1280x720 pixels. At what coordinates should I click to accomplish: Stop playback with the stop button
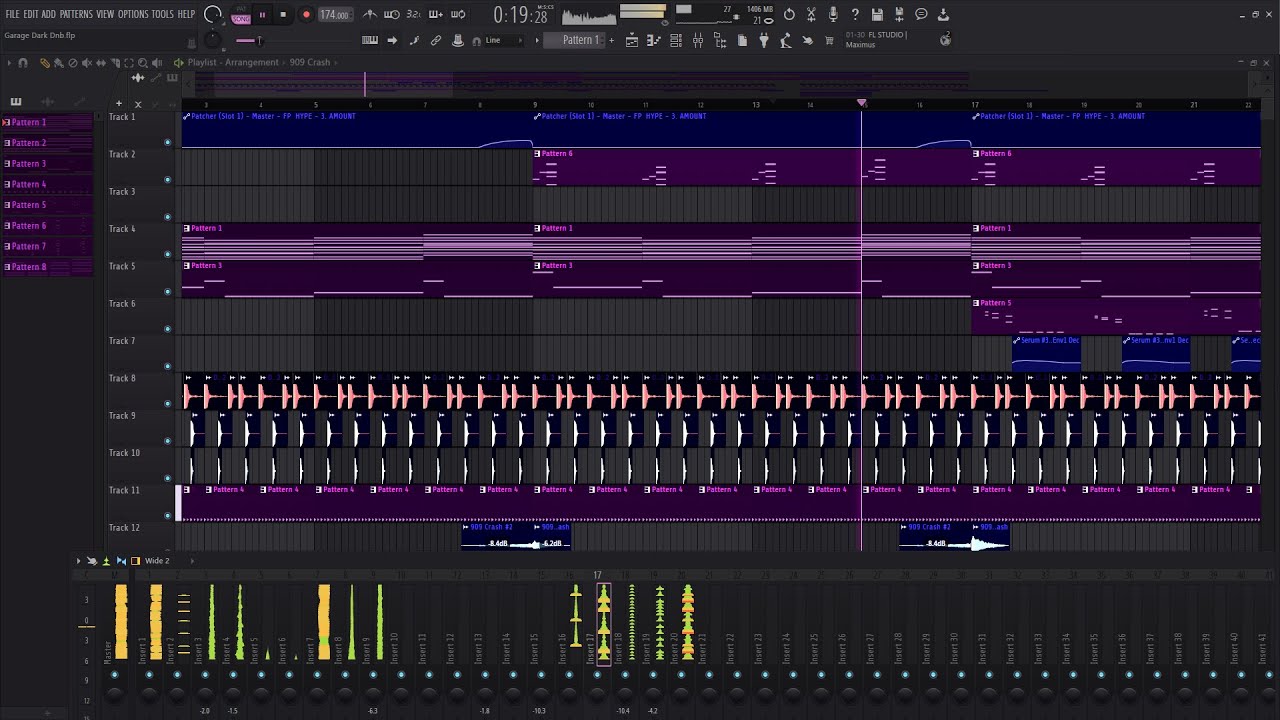click(x=283, y=14)
